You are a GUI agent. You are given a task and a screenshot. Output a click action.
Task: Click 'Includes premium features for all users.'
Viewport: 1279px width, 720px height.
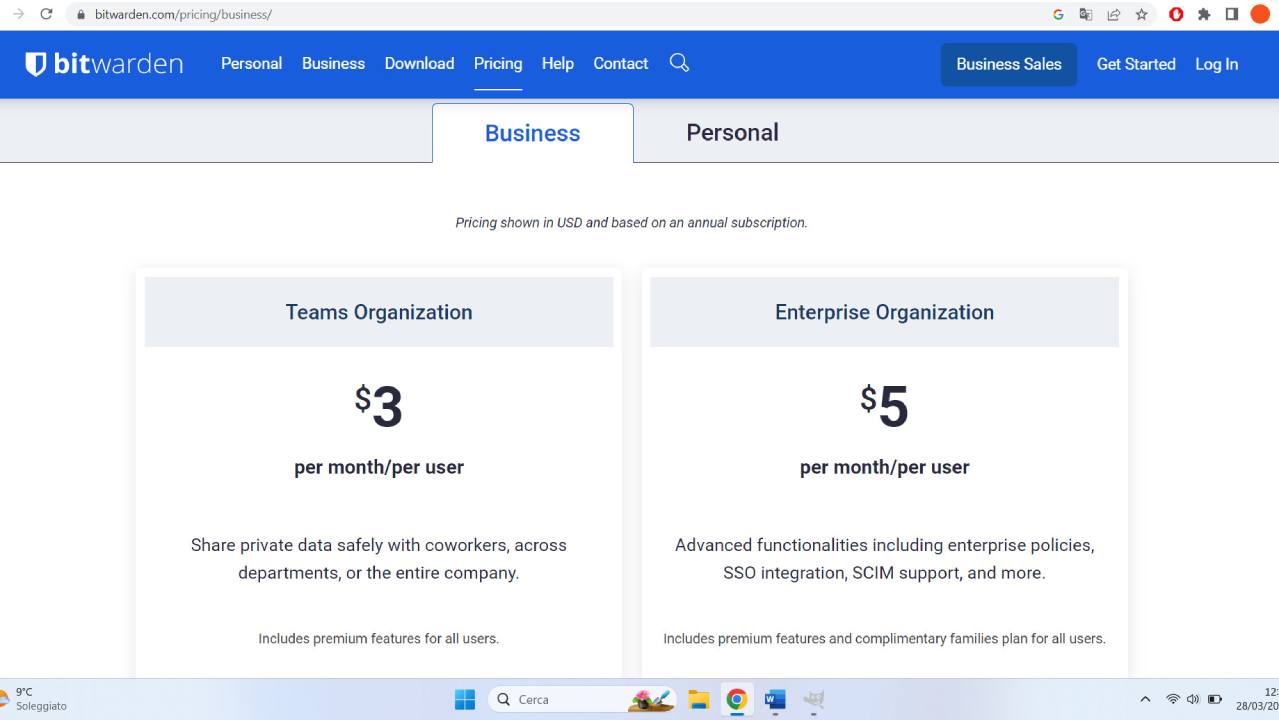click(x=379, y=638)
